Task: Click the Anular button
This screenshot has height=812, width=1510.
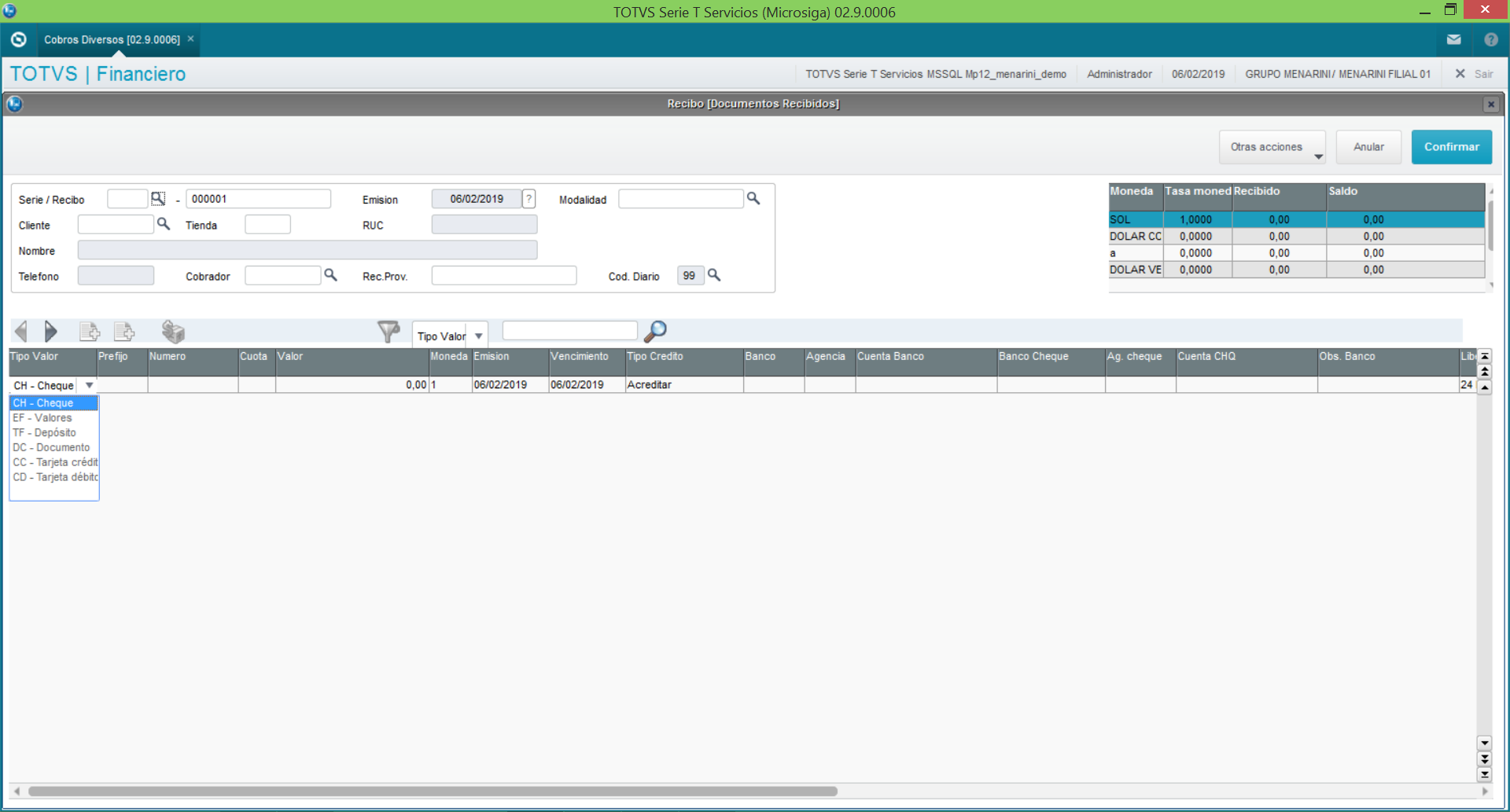Action: [x=1368, y=147]
